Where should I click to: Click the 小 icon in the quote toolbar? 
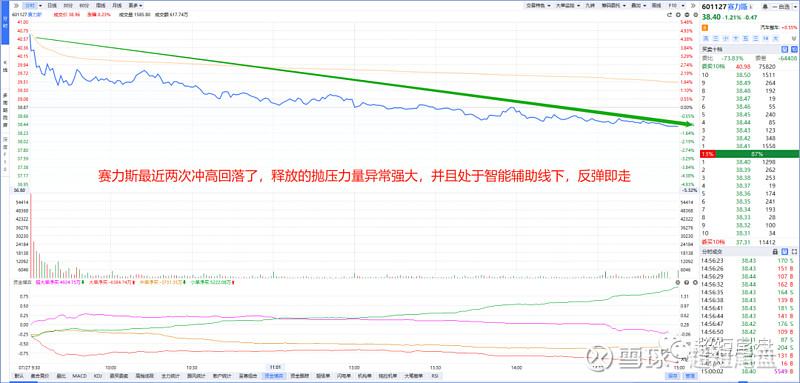(725, 39)
